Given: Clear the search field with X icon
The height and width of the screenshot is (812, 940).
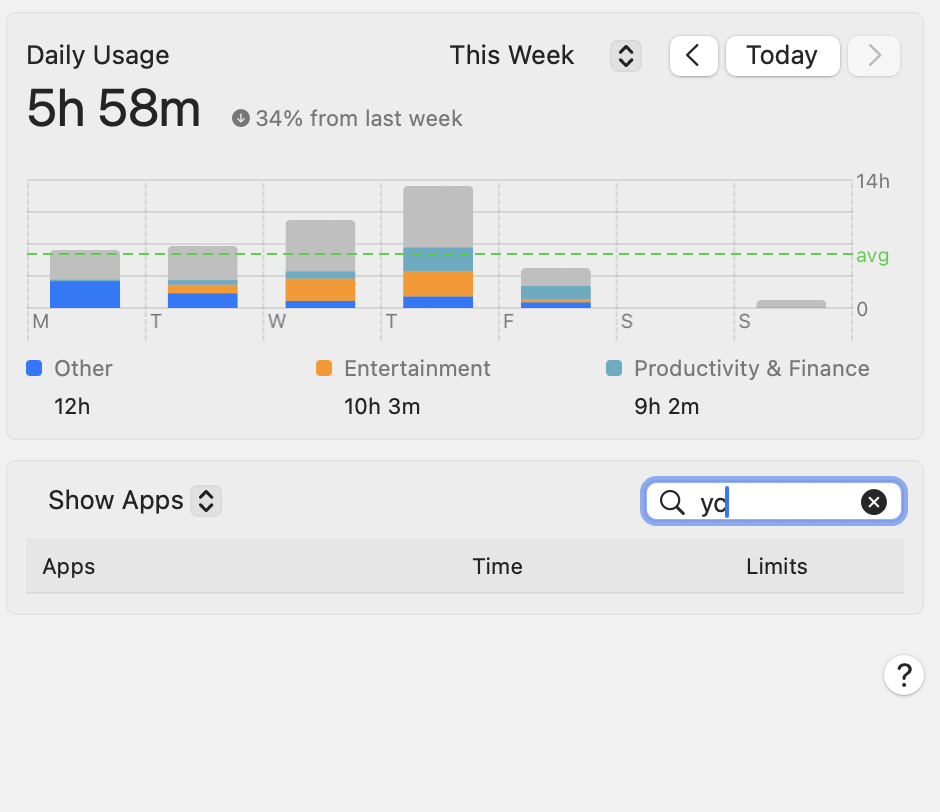Looking at the screenshot, I should click(873, 502).
